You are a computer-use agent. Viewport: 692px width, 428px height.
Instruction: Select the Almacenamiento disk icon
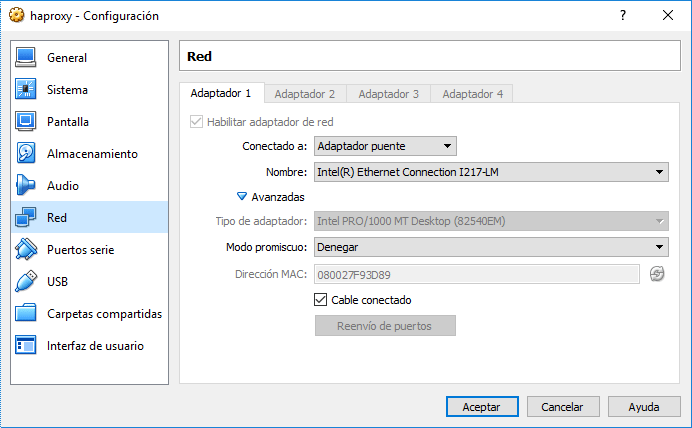pyautogui.click(x=26, y=154)
